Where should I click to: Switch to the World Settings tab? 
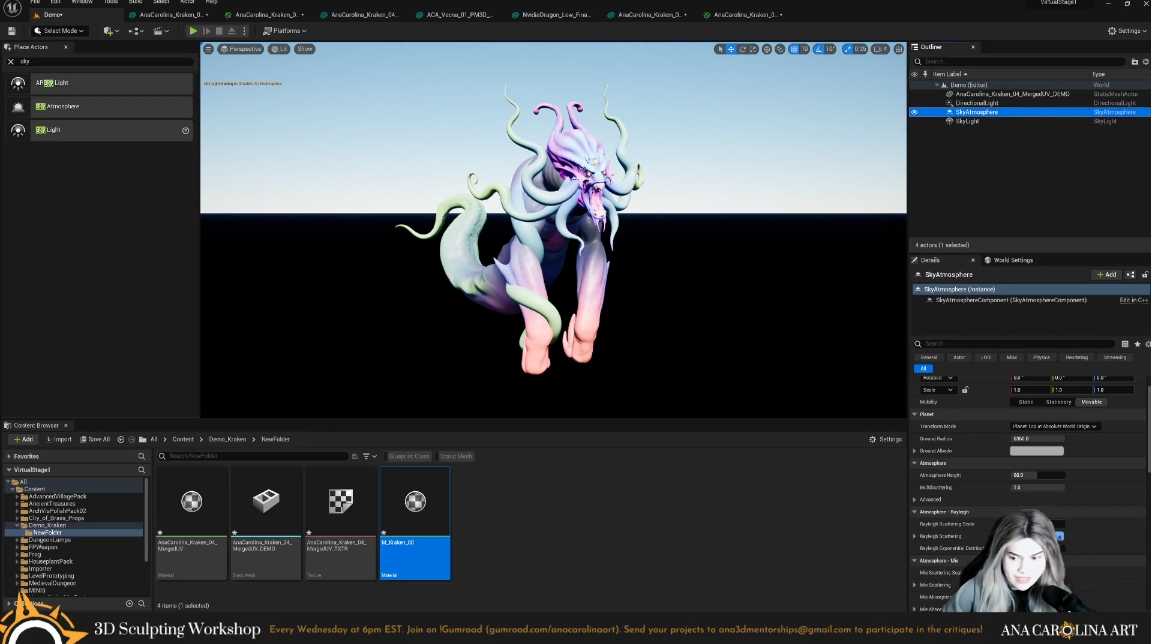coord(1009,260)
